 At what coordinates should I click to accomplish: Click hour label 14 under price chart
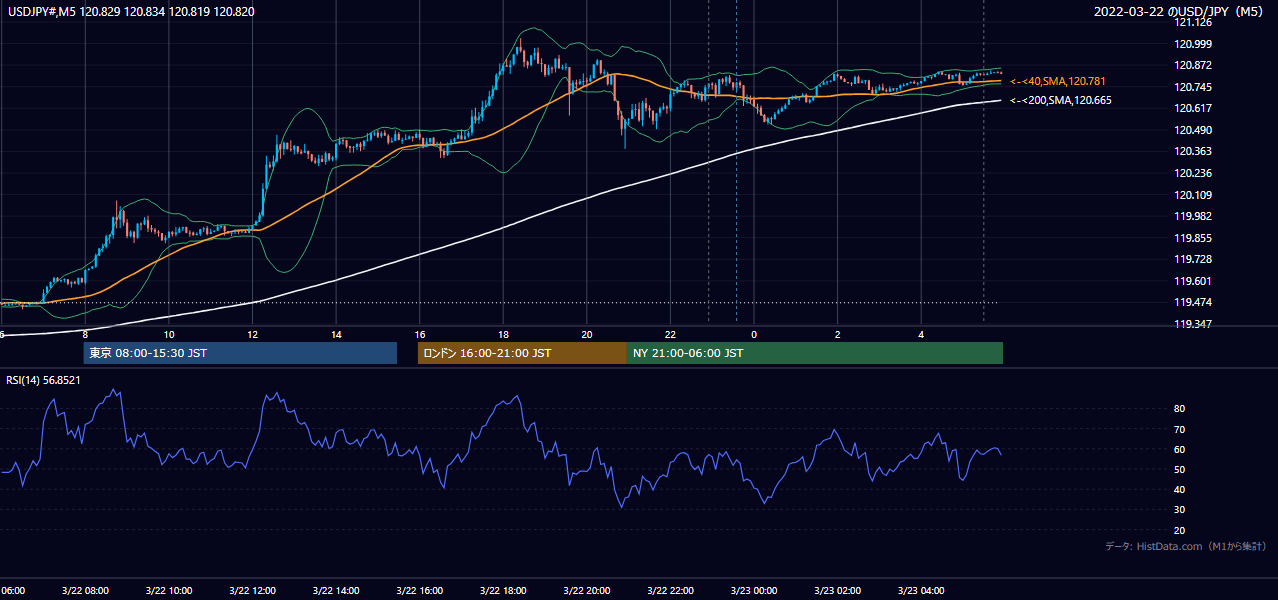(x=336, y=334)
